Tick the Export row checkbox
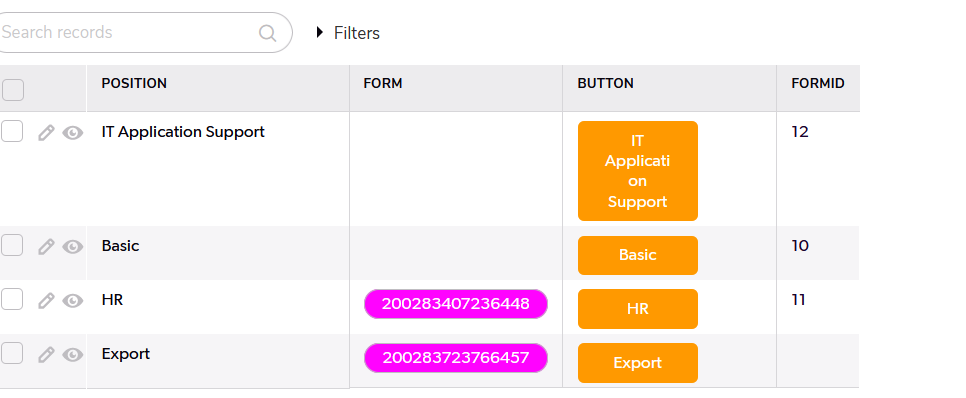The width and height of the screenshot is (966, 398). click(x=12, y=353)
